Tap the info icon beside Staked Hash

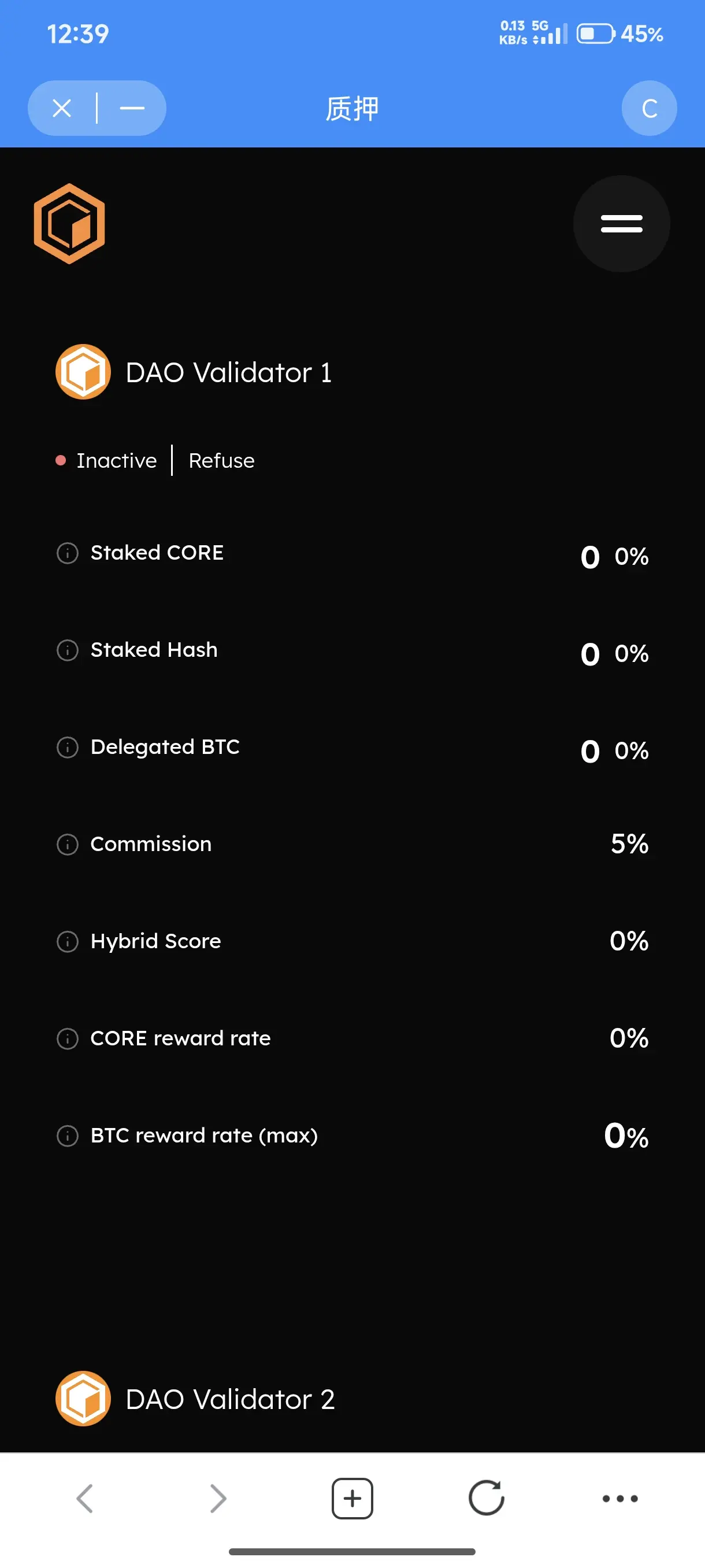[68, 650]
